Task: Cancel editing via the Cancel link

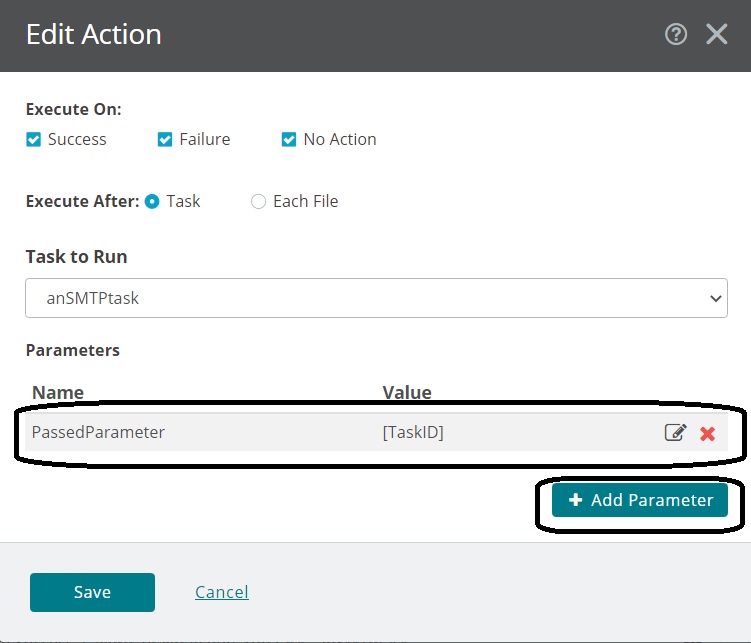Action: (x=222, y=592)
